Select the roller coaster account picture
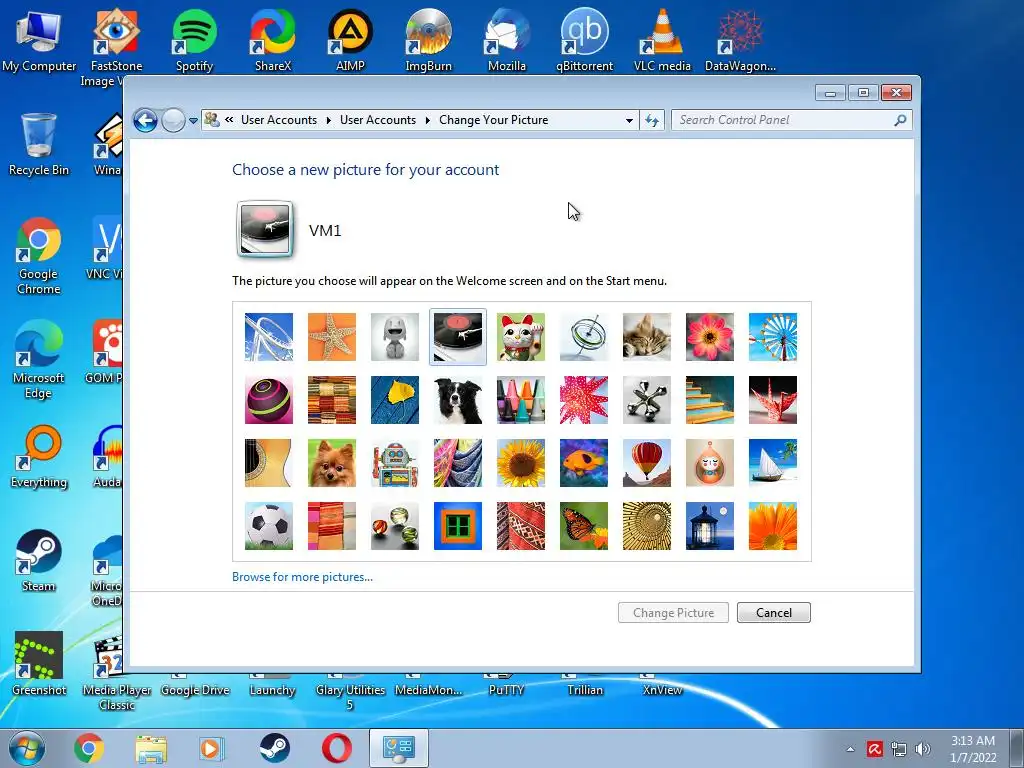The image size is (1024, 768). 268,337
